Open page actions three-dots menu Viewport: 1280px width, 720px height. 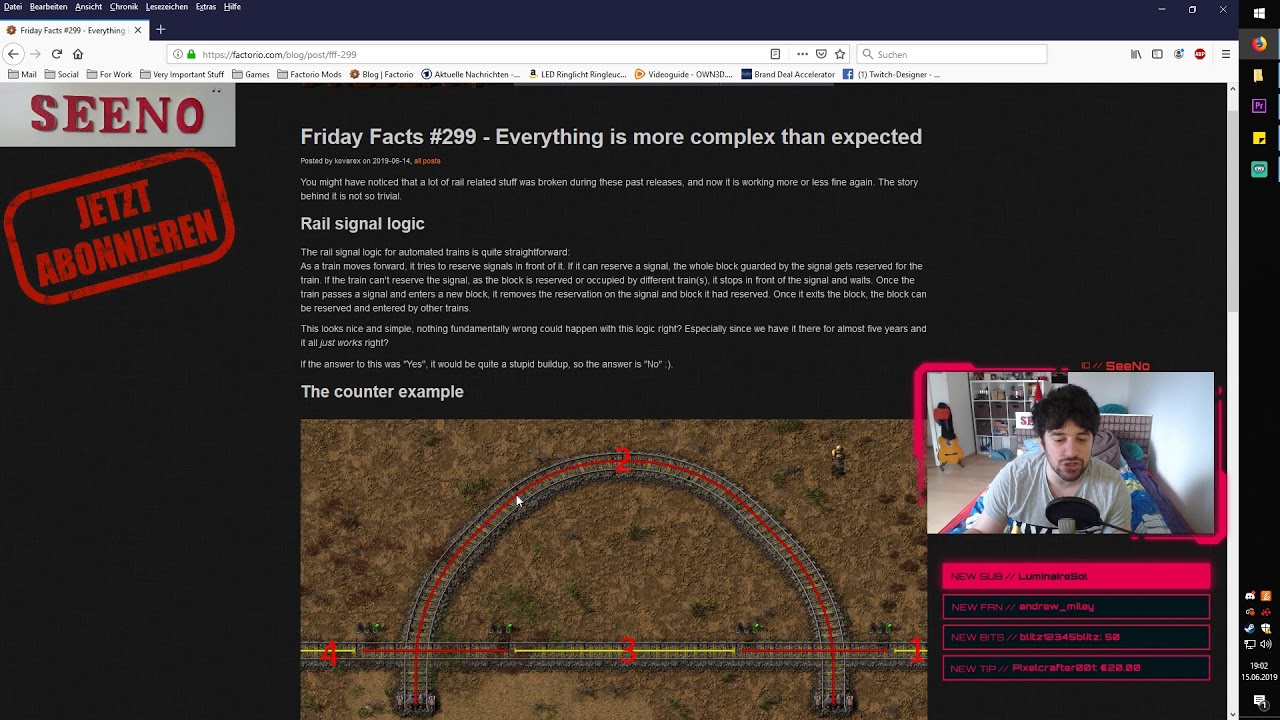click(802, 54)
